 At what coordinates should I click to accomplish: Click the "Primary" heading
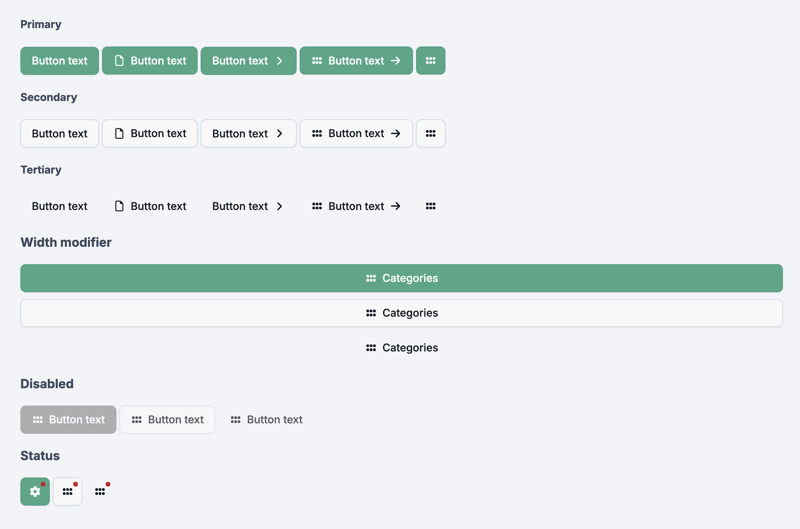click(41, 24)
